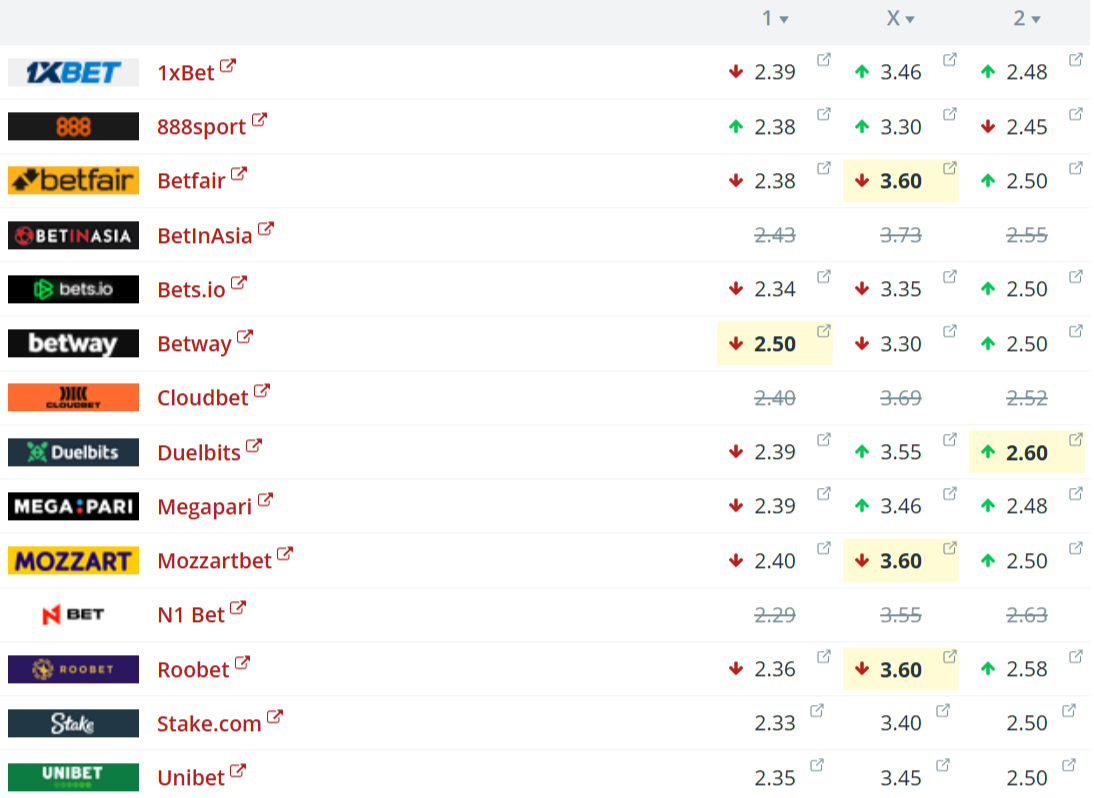Image resolution: width=1094 pixels, height=798 pixels.
Task: Open external icon next to Stake.com 2.33 odds
Action: (x=817, y=711)
